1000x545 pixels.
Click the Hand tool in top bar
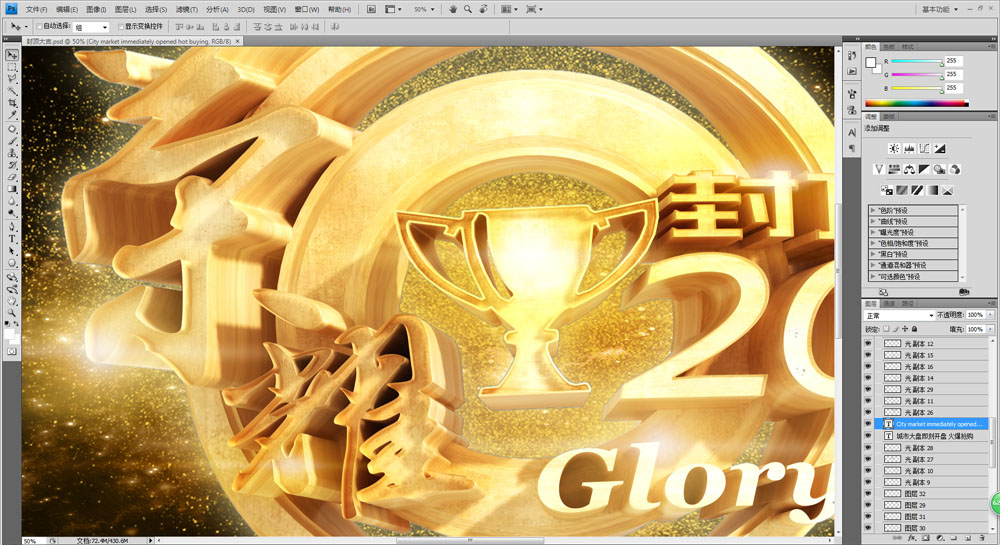(453, 9)
